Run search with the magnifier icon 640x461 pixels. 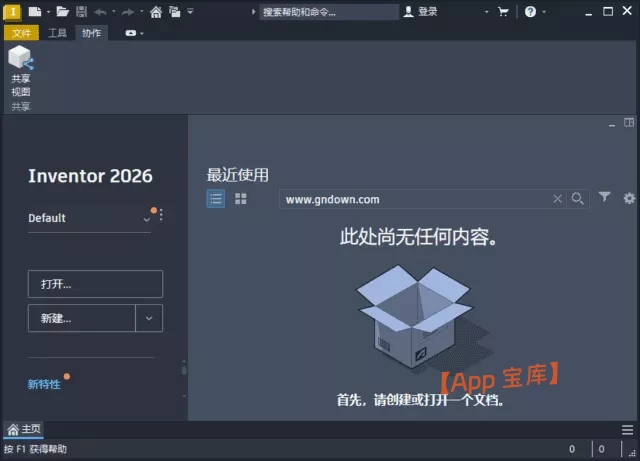coord(578,199)
